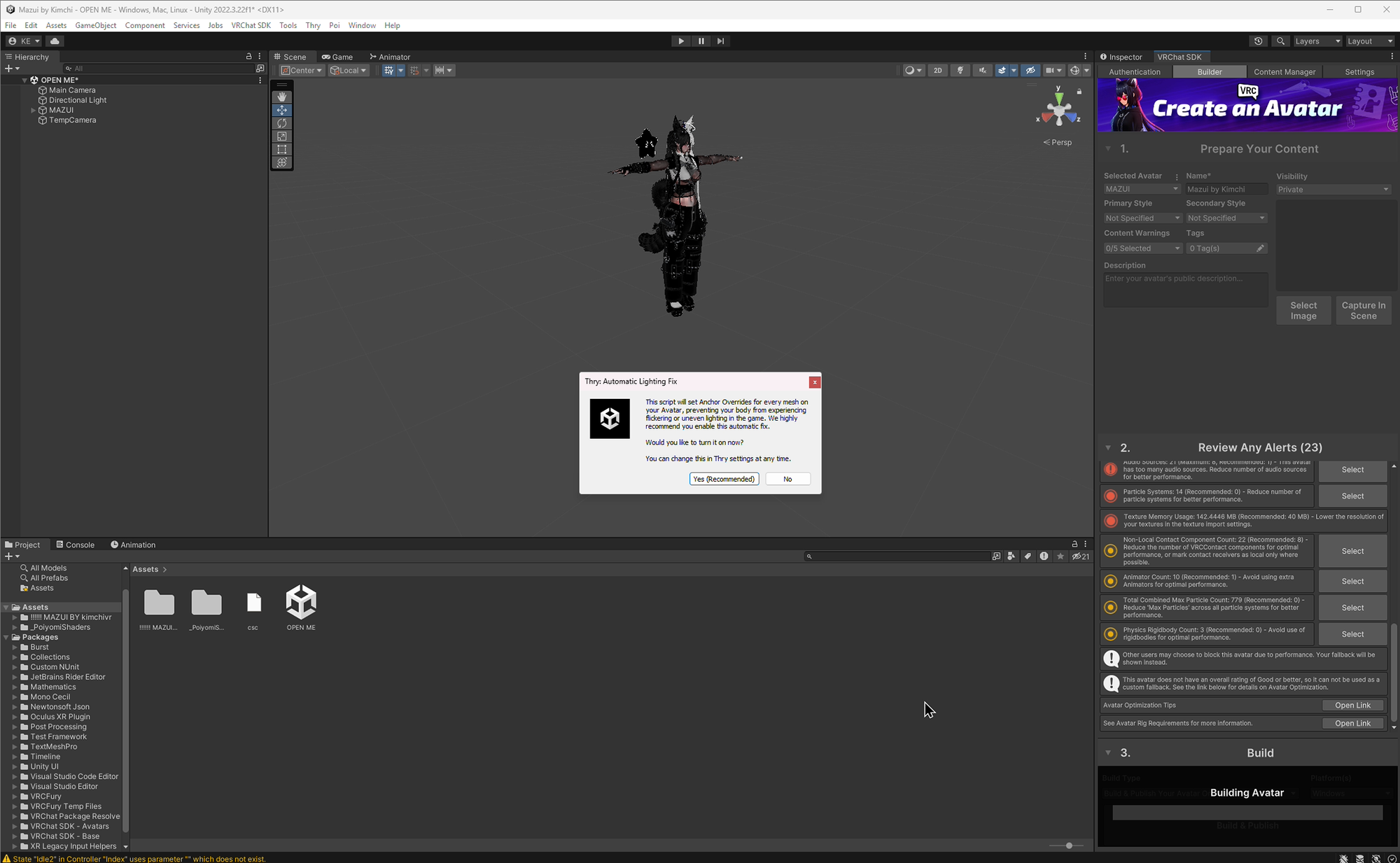The width and height of the screenshot is (1400, 863).
Task: Select the Hand (View) tool
Action: coord(282,97)
